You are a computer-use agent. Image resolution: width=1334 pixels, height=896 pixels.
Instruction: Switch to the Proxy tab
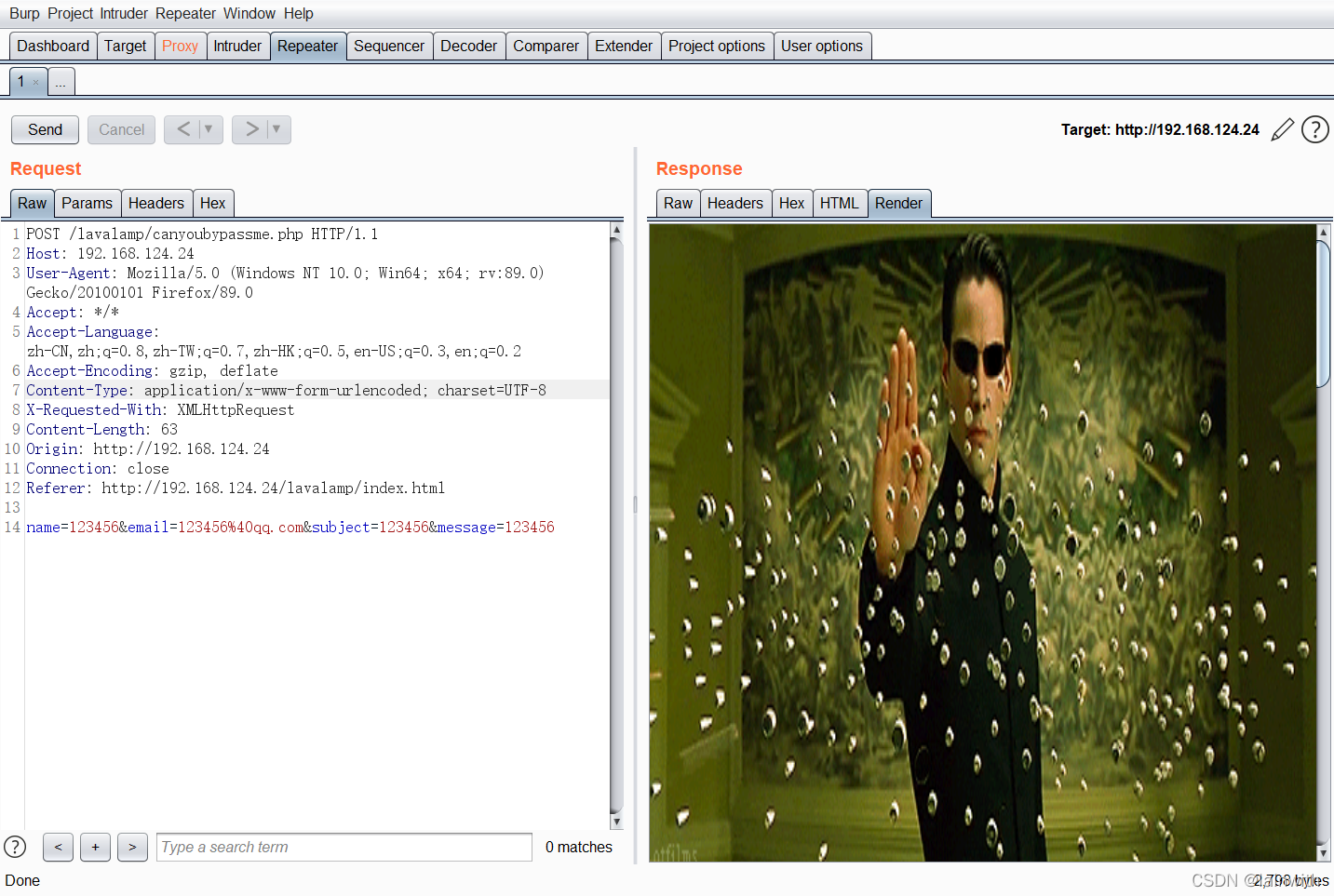point(180,46)
